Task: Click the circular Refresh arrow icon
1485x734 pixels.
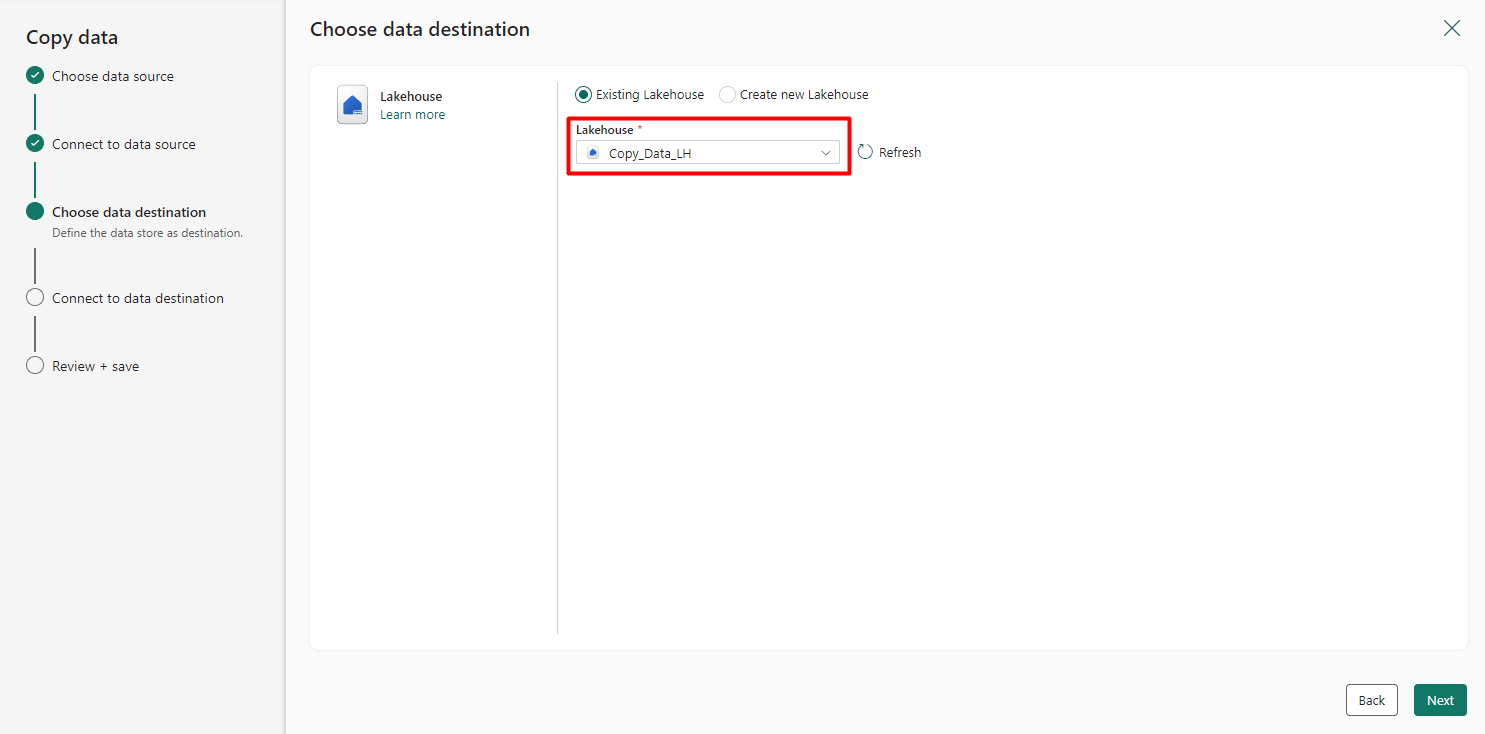Action: 866,152
